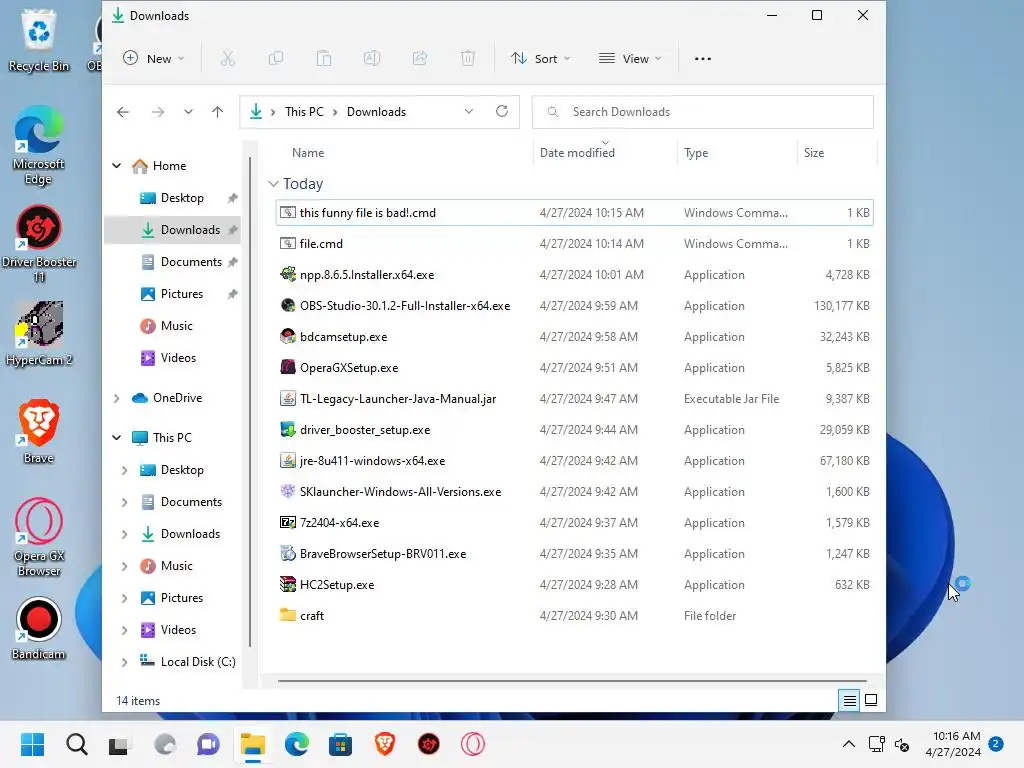The image size is (1024, 768).
Task: Select npp.8.6.5.Installer.x64.exe
Action: tap(575, 275)
